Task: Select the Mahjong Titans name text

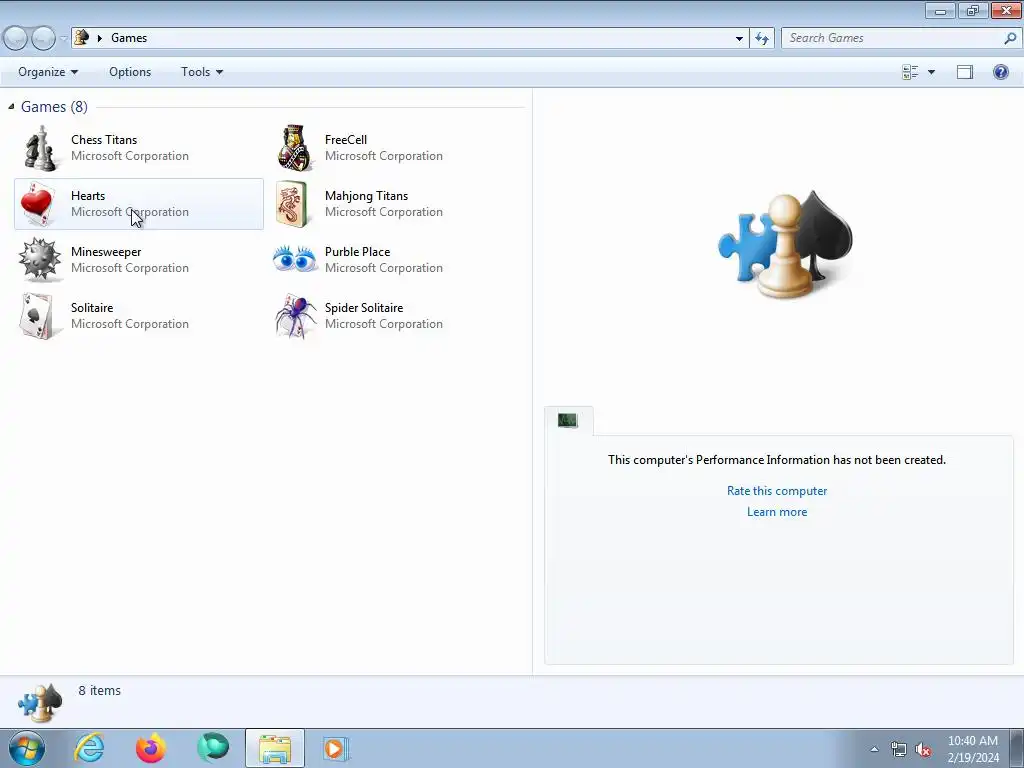Action: [x=366, y=196]
